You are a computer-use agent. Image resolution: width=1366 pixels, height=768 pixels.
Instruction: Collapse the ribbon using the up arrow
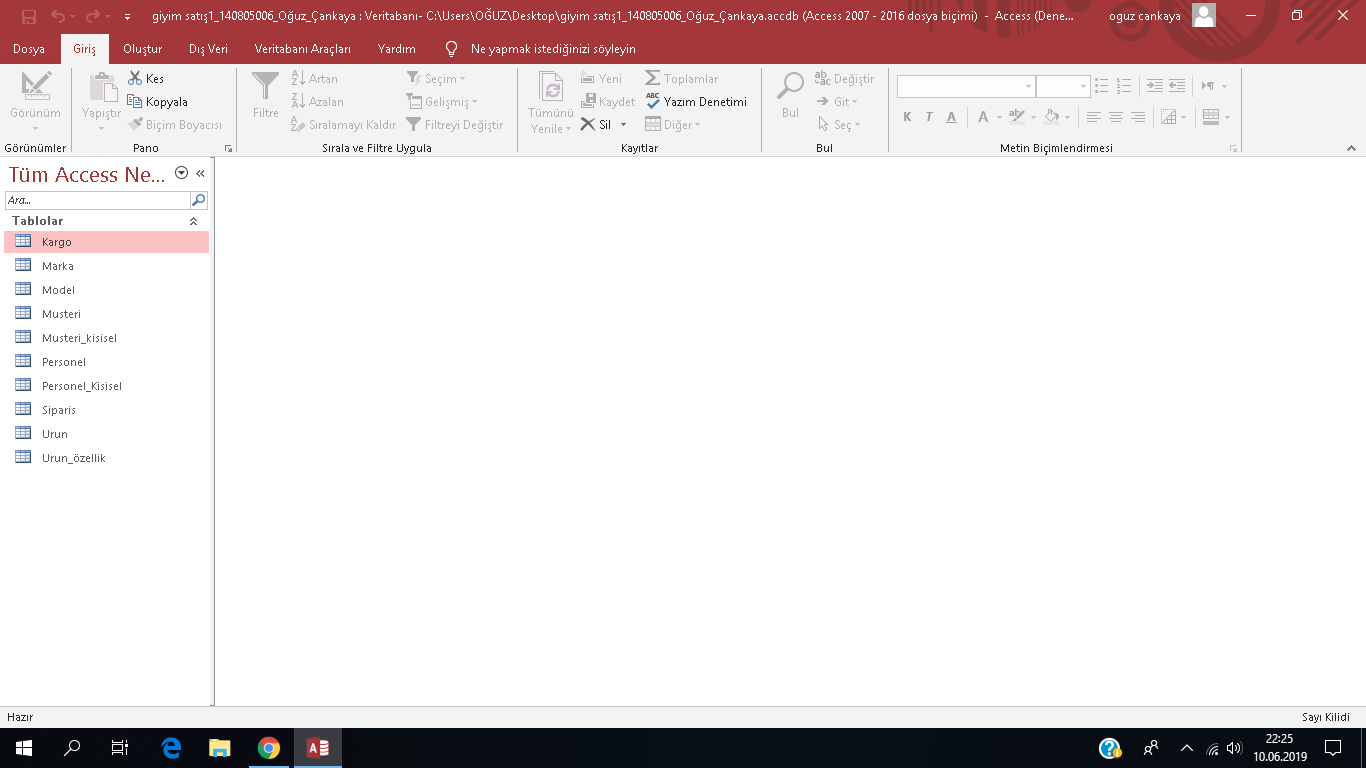(1351, 148)
